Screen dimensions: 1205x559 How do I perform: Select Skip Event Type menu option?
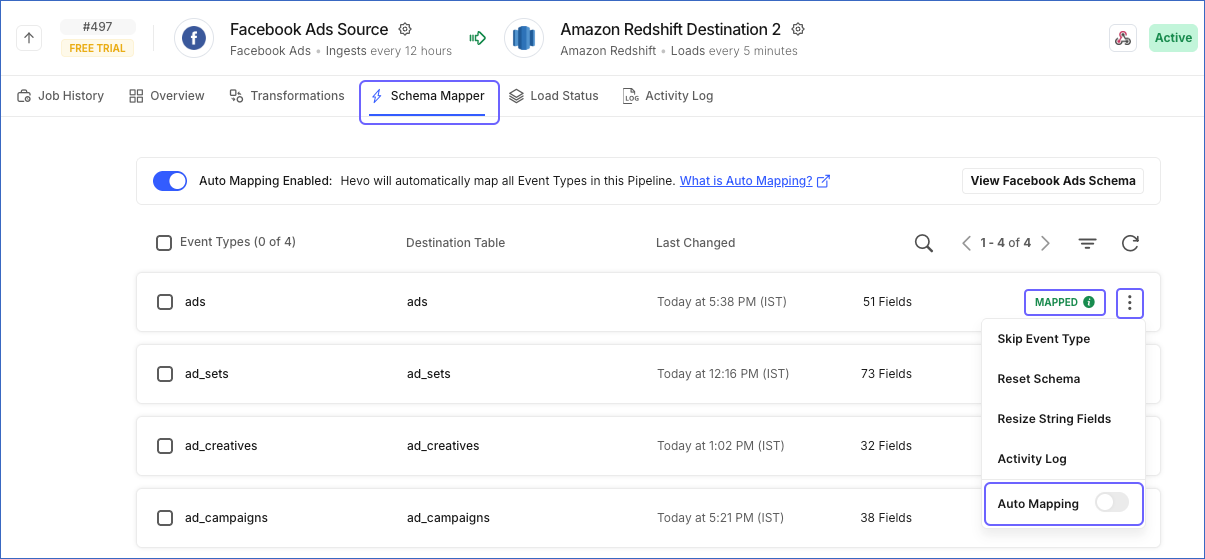pos(1044,339)
